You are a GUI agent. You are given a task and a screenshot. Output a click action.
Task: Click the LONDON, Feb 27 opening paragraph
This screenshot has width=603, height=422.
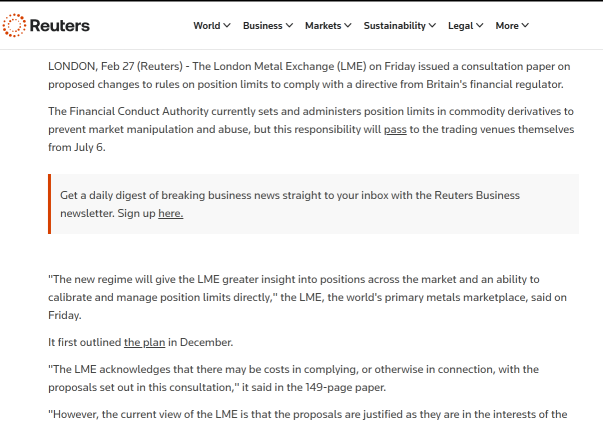tap(309, 75)
